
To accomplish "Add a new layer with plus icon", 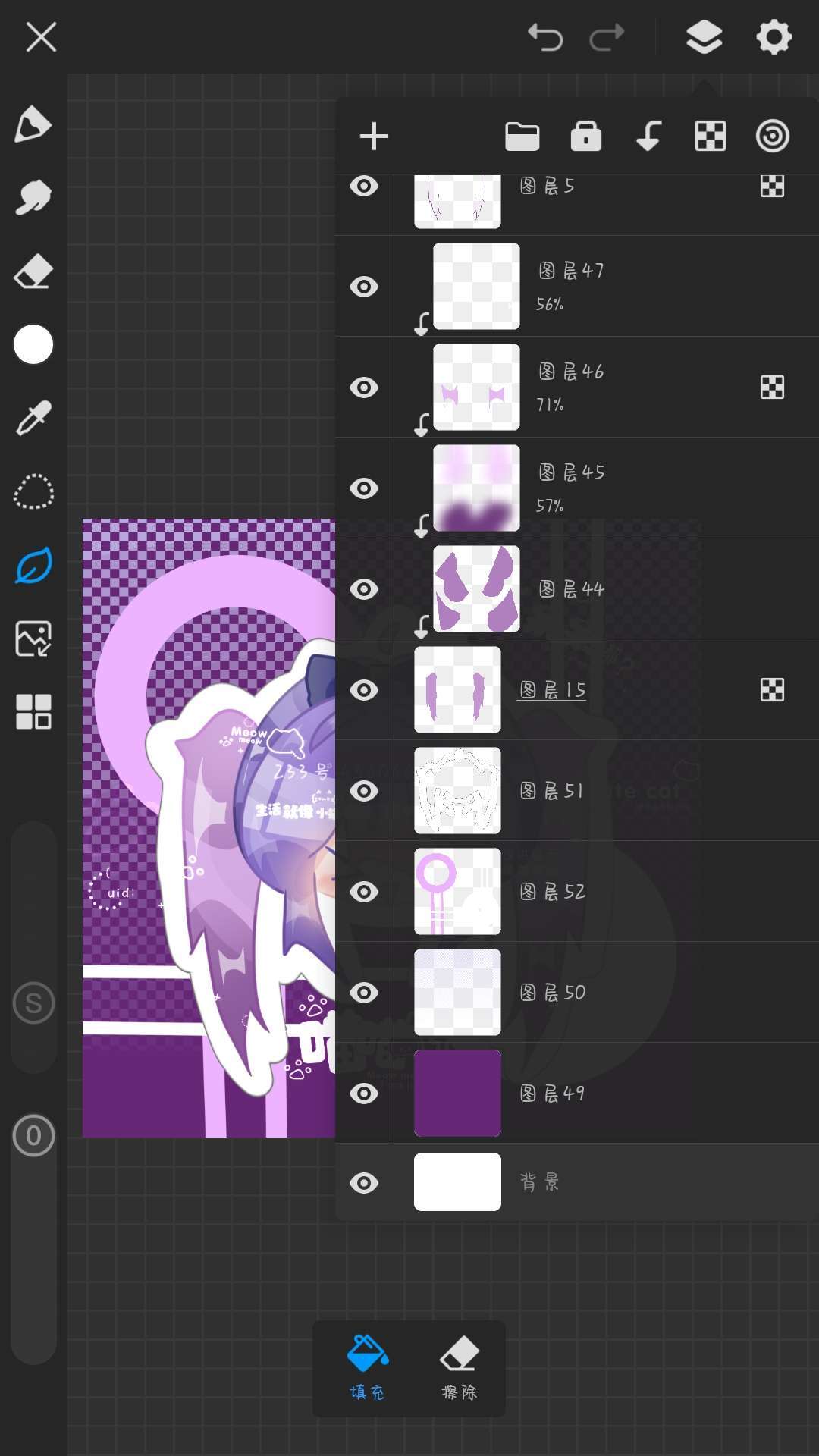I will (374, 136).
